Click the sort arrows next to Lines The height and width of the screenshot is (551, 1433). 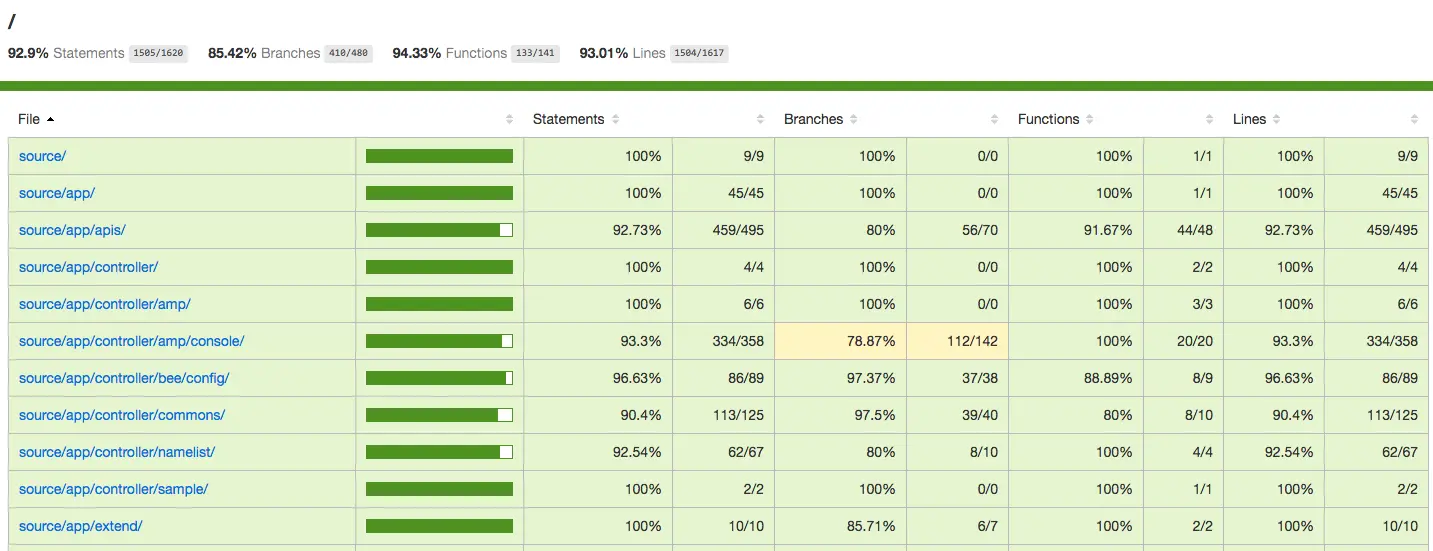[x=1277, y=119]
